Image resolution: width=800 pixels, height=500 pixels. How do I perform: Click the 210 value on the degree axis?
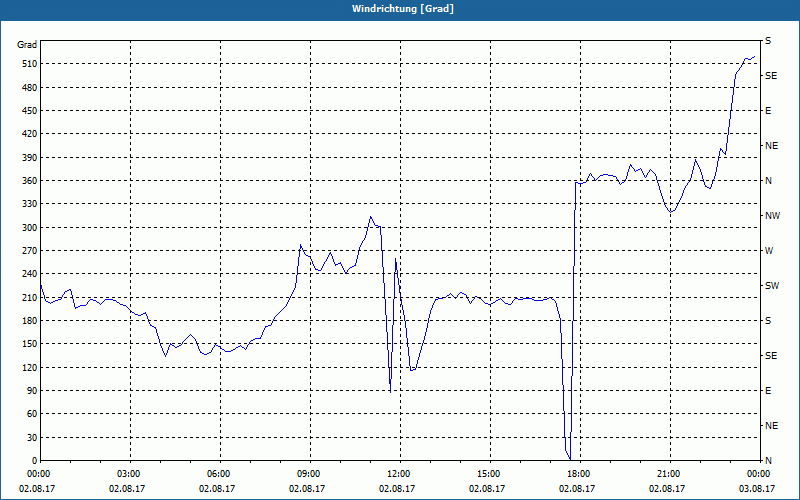(29, 297)
